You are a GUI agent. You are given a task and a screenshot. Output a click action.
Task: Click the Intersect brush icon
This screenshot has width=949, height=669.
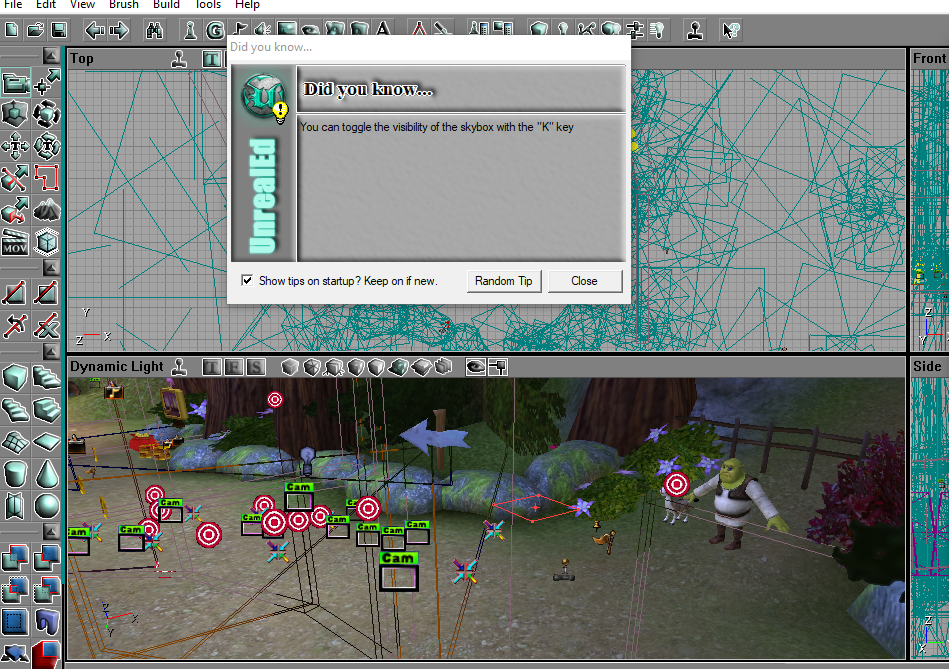[x=15, y=590]
